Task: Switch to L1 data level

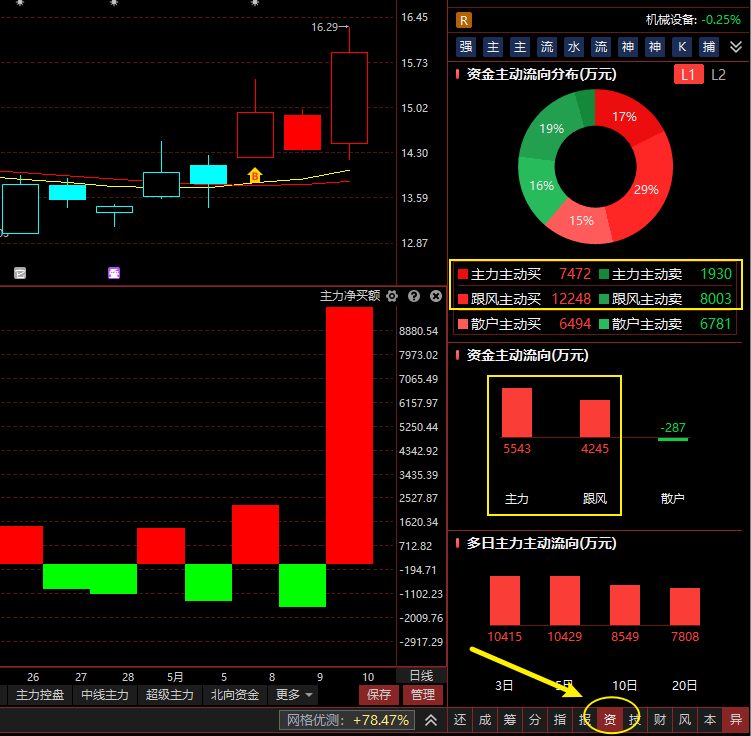Action: 688,75
